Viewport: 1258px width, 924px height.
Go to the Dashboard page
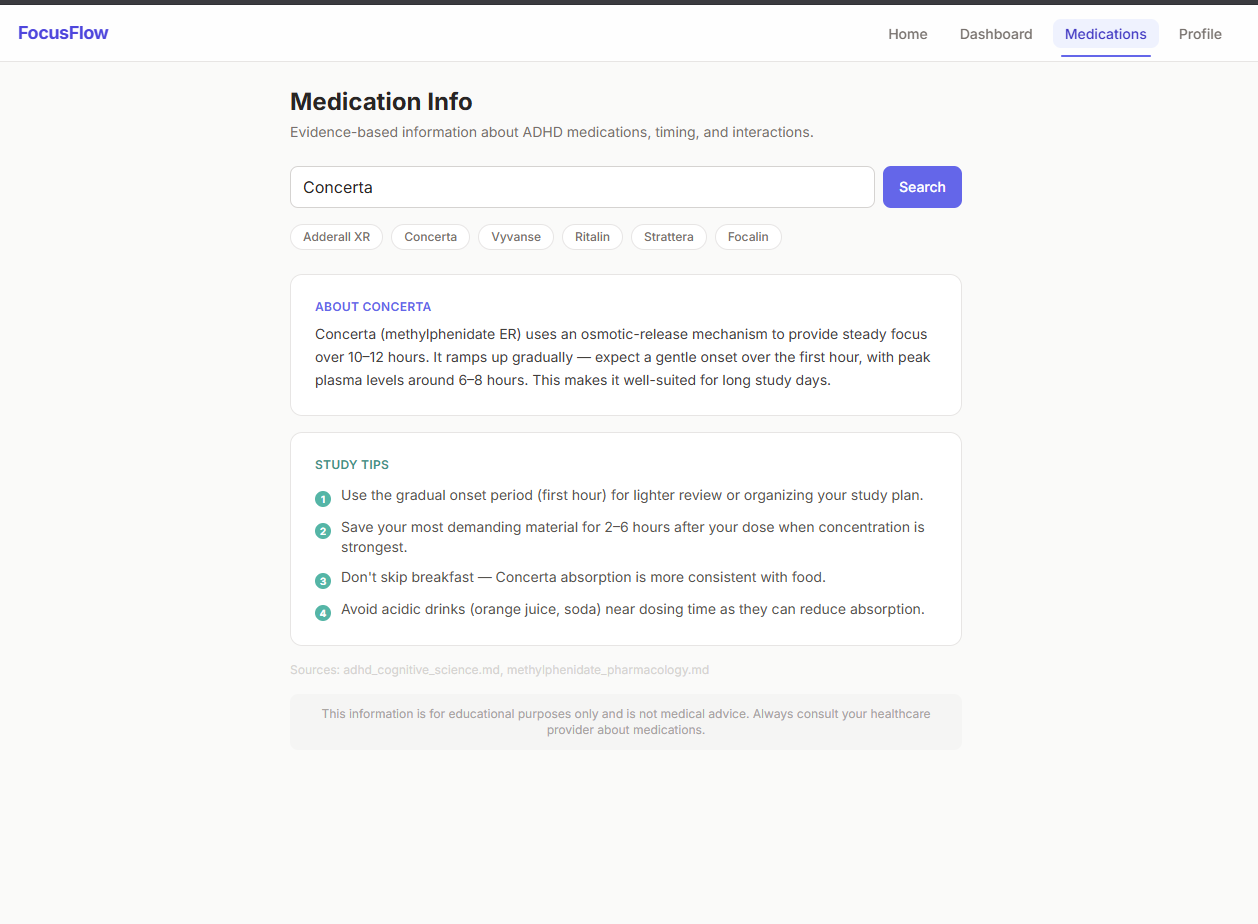[x=996, y=34]
